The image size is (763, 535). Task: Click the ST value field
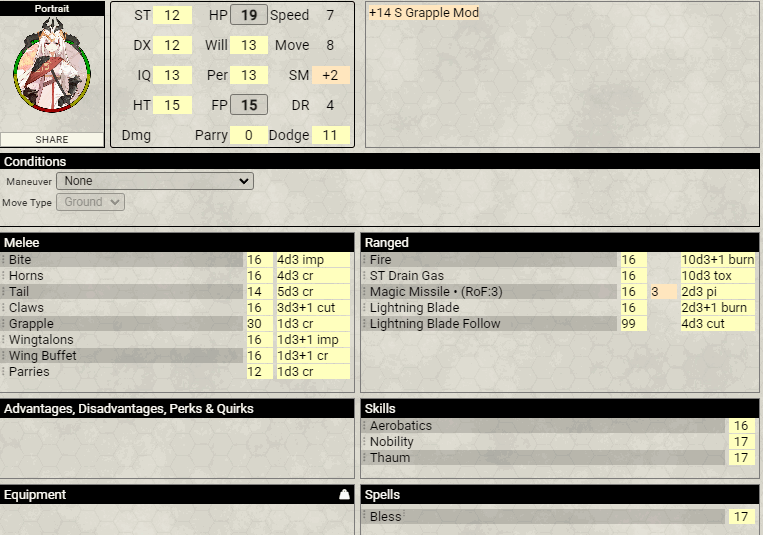coord(172,15)
